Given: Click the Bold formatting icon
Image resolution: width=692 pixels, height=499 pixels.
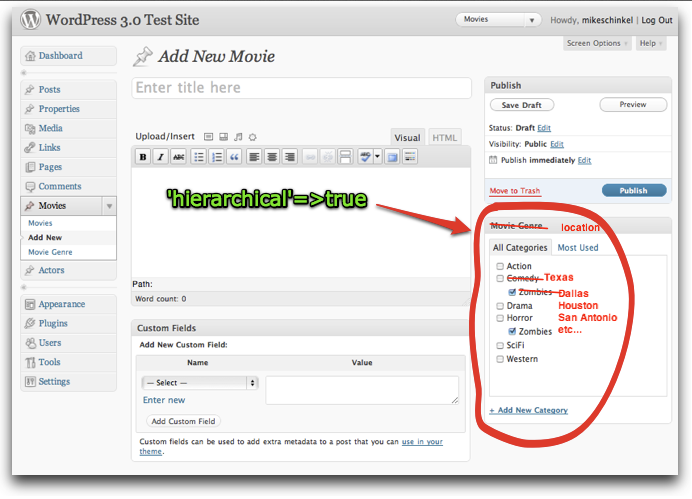Looking at the screenshot, I should point(143,157).
